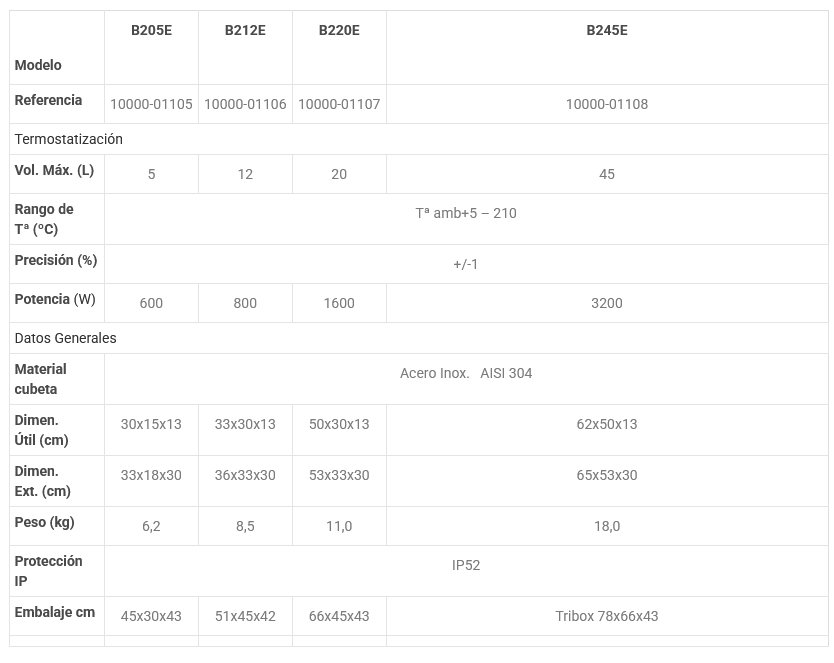This screenshot has width=834, height=663.
Task: Click the Termostatización section row
Action: pos(69,139)
